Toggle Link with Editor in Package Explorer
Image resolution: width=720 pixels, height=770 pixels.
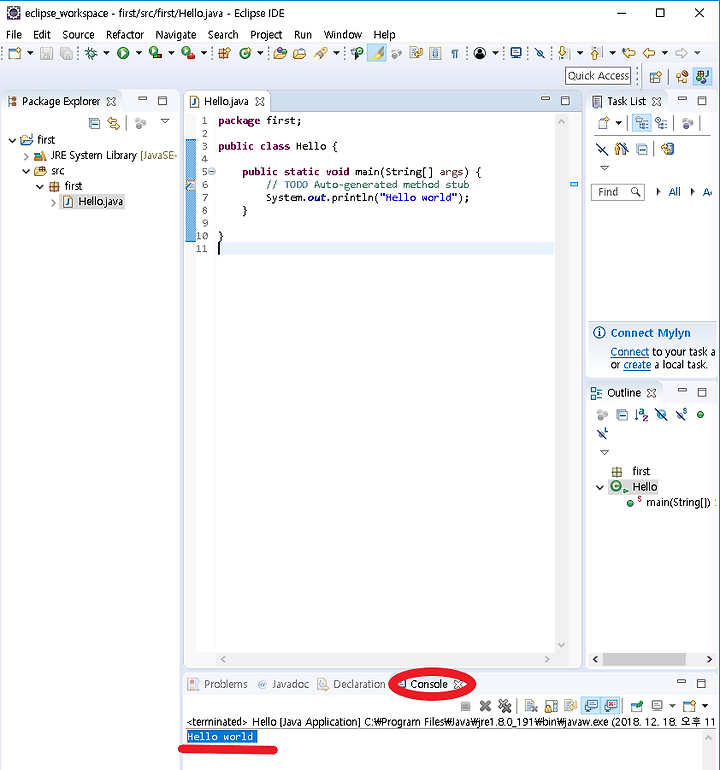(x=113, y=123)
